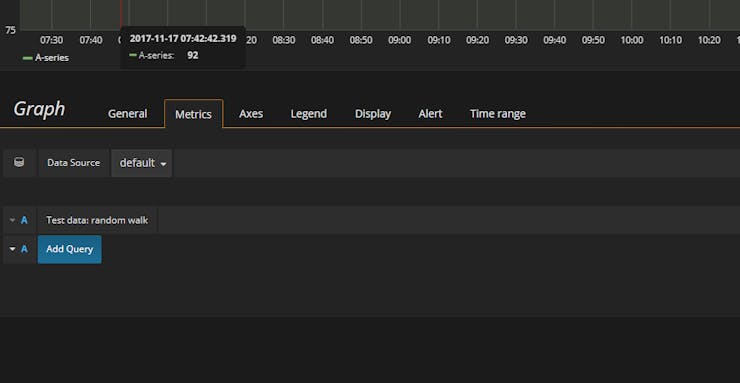This screenshot has width=740, height=383.
Task: Collapse query A on random walk row
Action: coord(12,220)
